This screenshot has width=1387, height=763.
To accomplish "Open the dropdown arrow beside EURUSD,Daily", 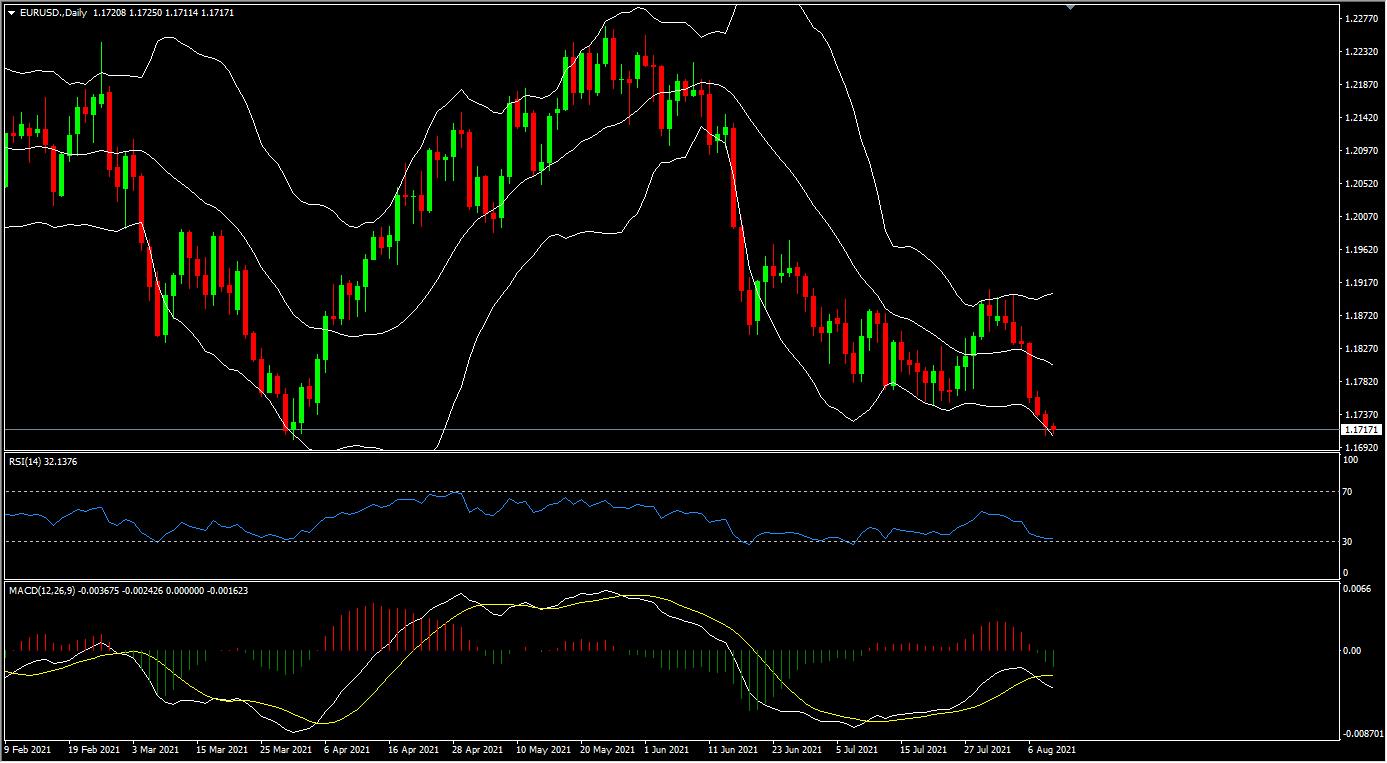I will [x=11, y=12].
